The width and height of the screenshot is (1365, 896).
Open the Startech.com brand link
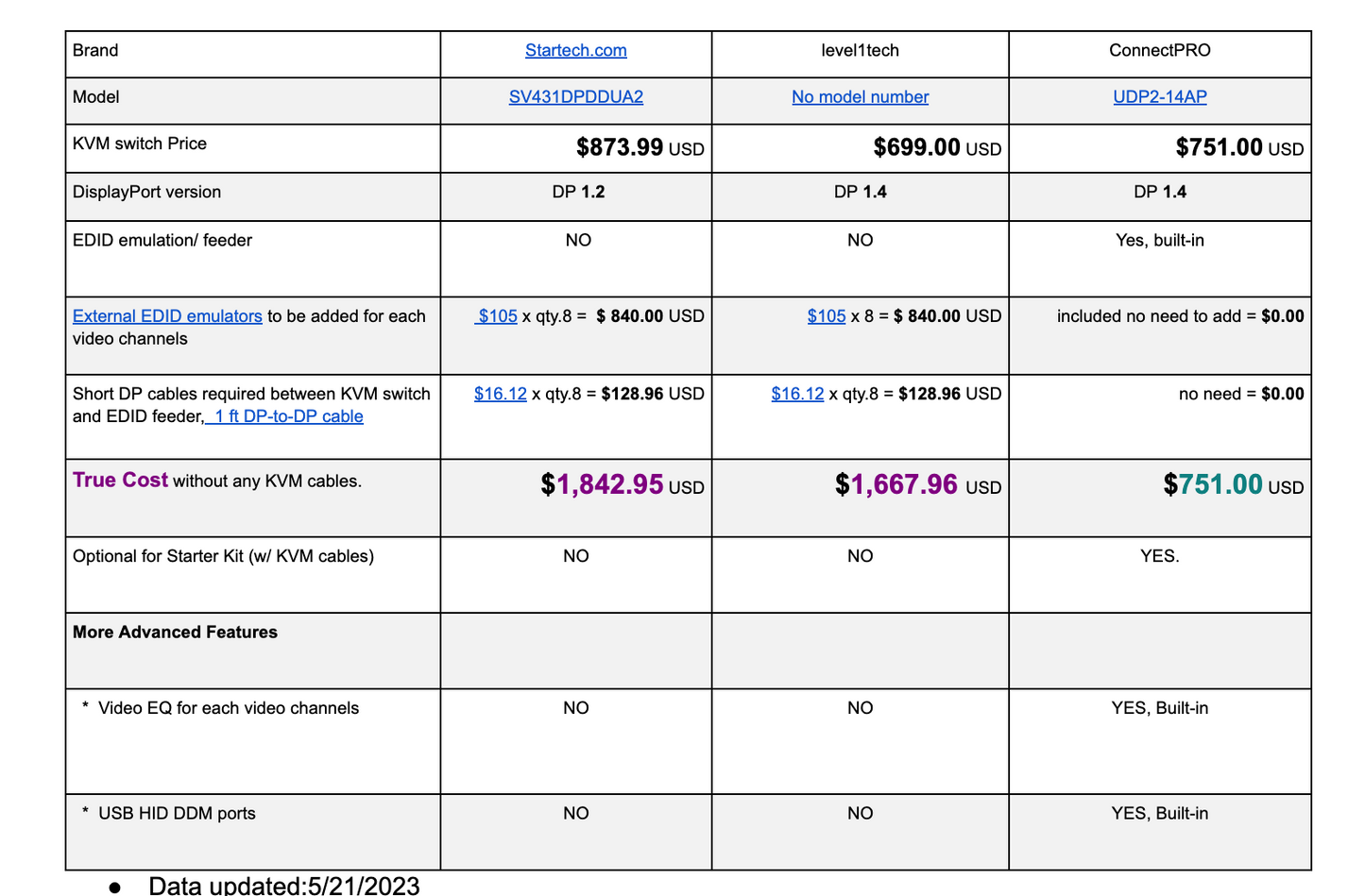click(575, 51)
